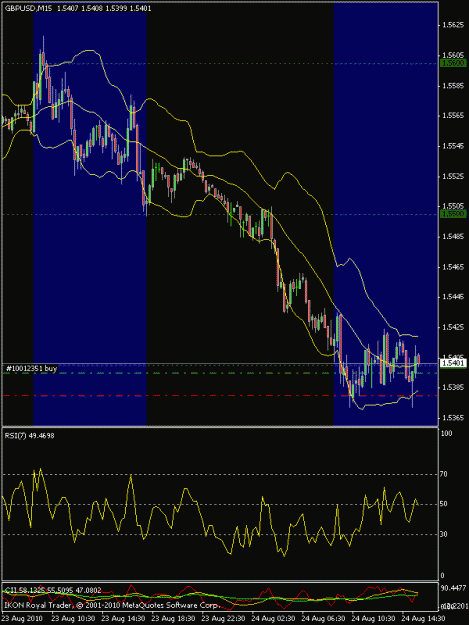
Task: Click the RSI scale value 30
Action: tap(444, 534)
